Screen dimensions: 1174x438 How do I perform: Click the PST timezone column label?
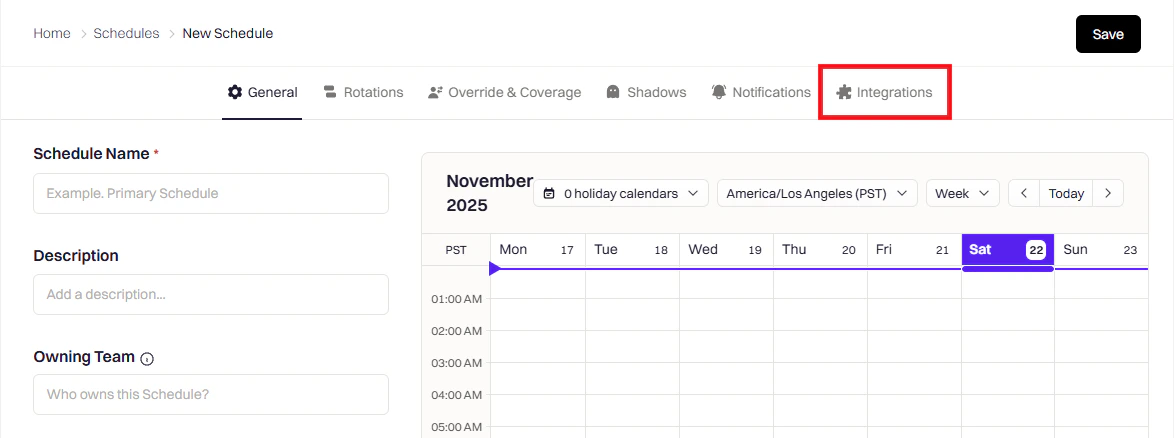tap(456, 250)
